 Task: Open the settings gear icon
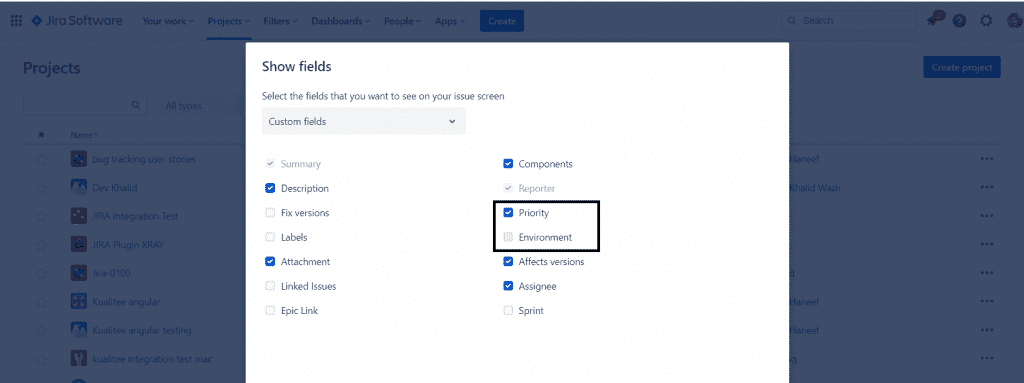[x=986, y=21]
